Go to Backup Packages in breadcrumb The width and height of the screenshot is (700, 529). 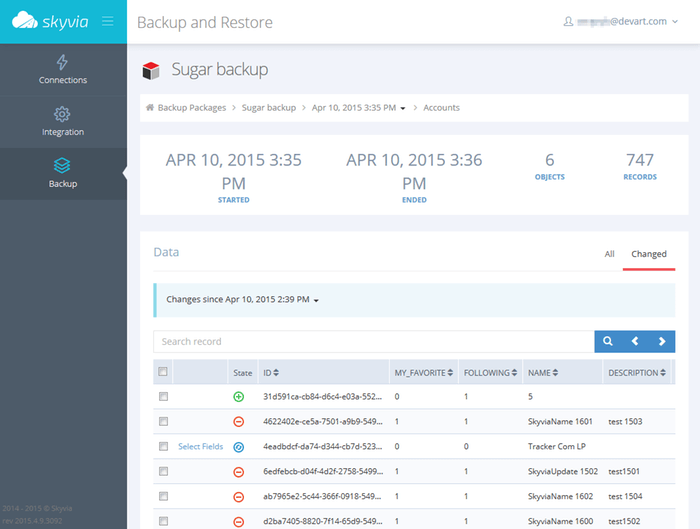(194, 107)
